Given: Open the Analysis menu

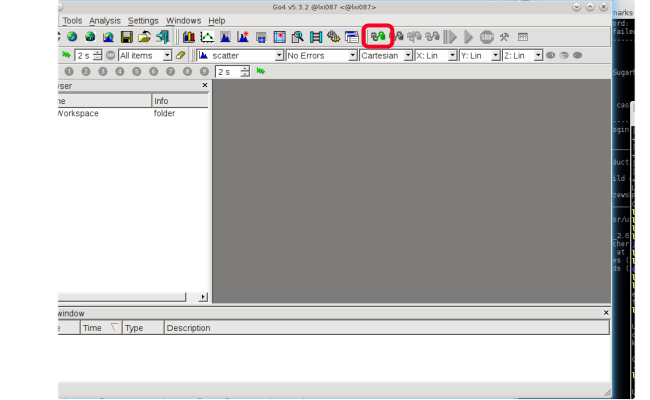Looking at the screenshot, I should (x=104, y=20).
